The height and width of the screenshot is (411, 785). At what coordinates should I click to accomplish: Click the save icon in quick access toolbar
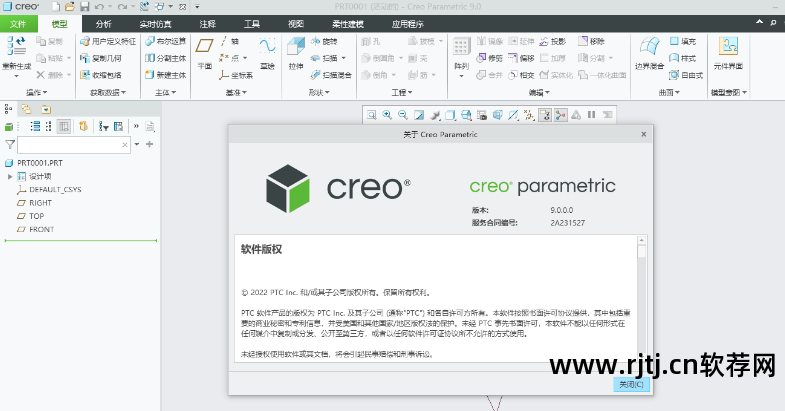(x=85, y=7)
